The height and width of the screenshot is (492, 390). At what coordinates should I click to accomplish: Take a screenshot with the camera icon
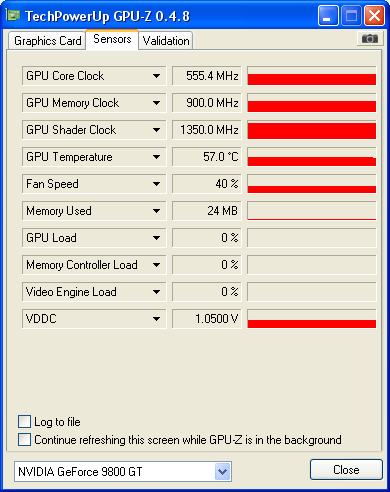[369, 39]
